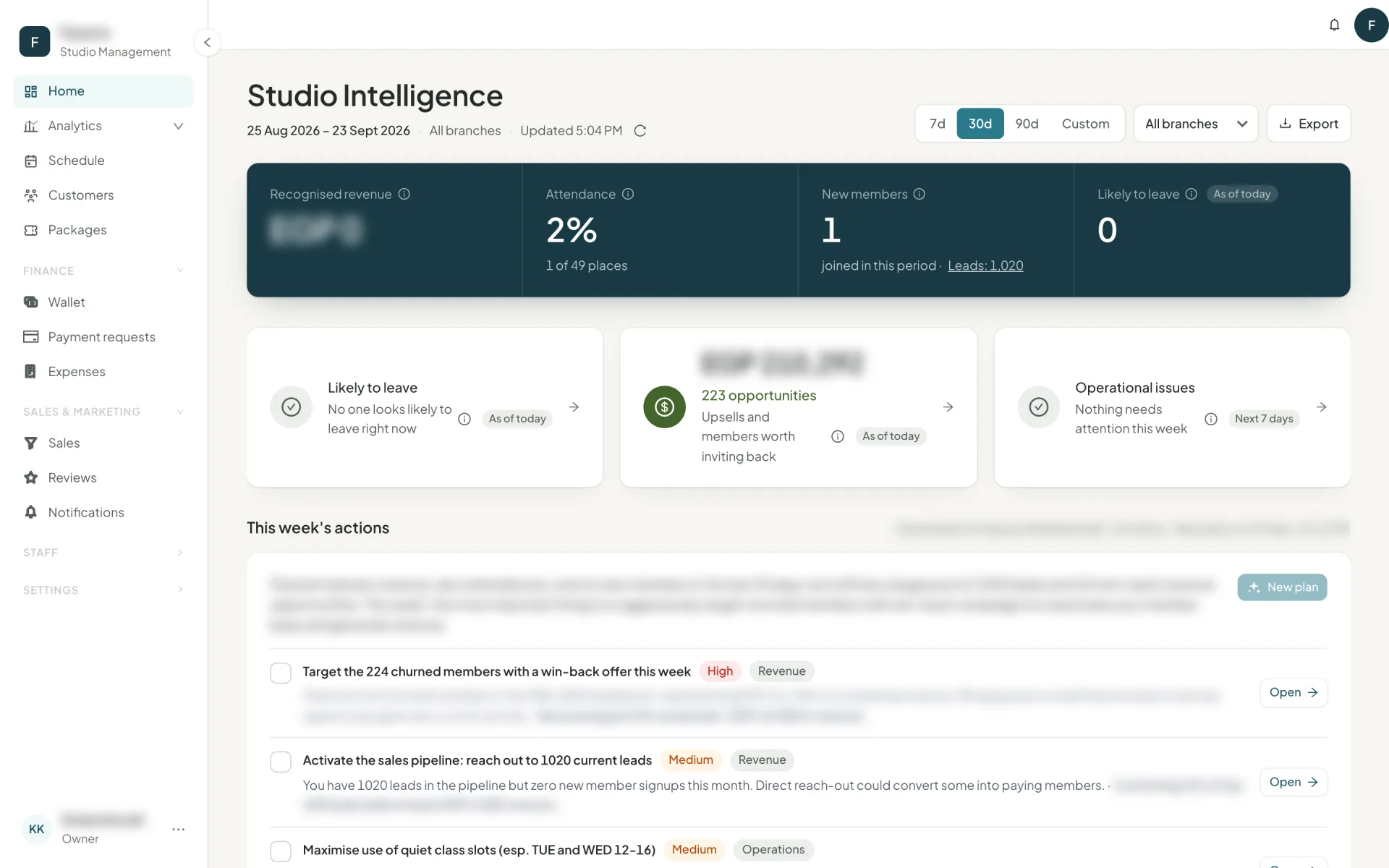This screenshot has height=868, width=1389.
Task: Select the 7d time range
Action: (937, 124)
